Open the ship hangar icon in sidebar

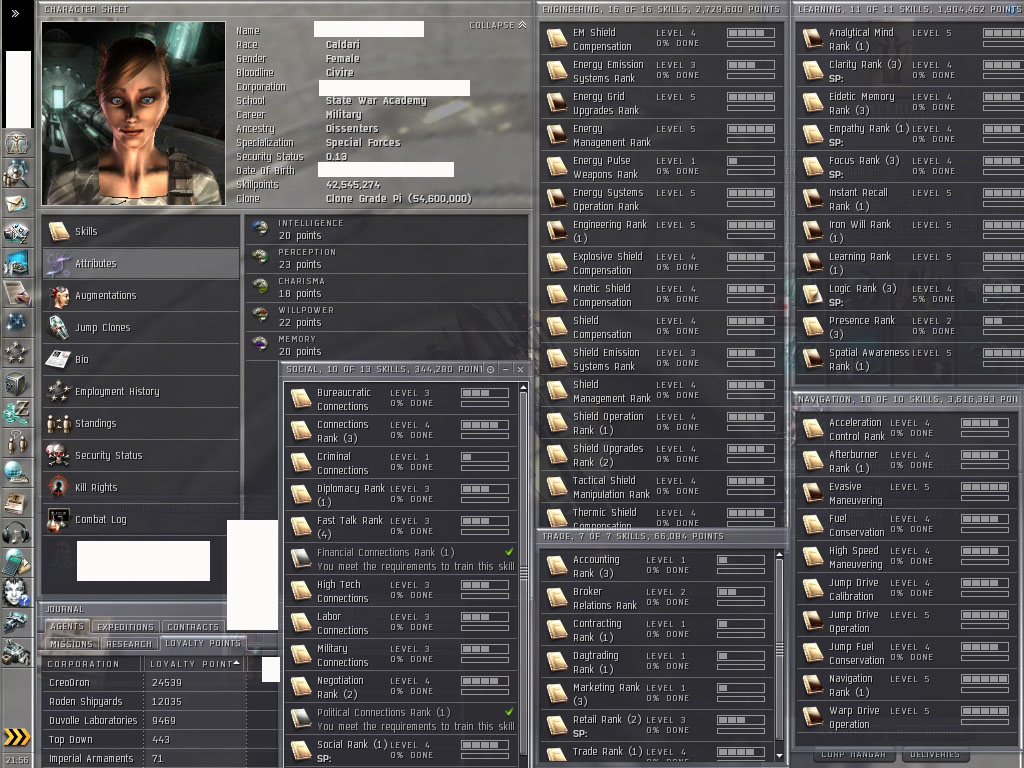(16, 623)
